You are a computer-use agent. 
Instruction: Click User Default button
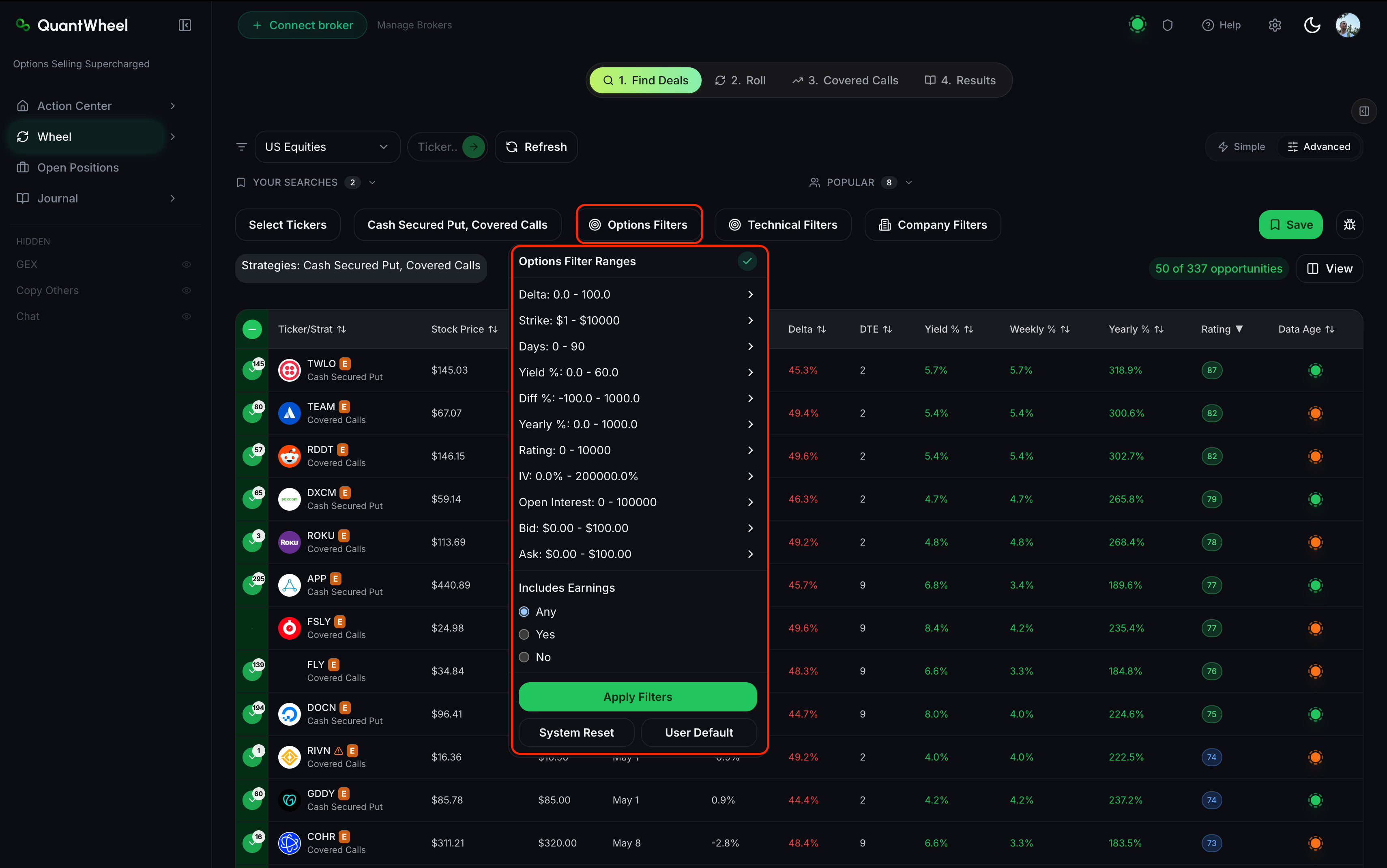coord(698,733)
